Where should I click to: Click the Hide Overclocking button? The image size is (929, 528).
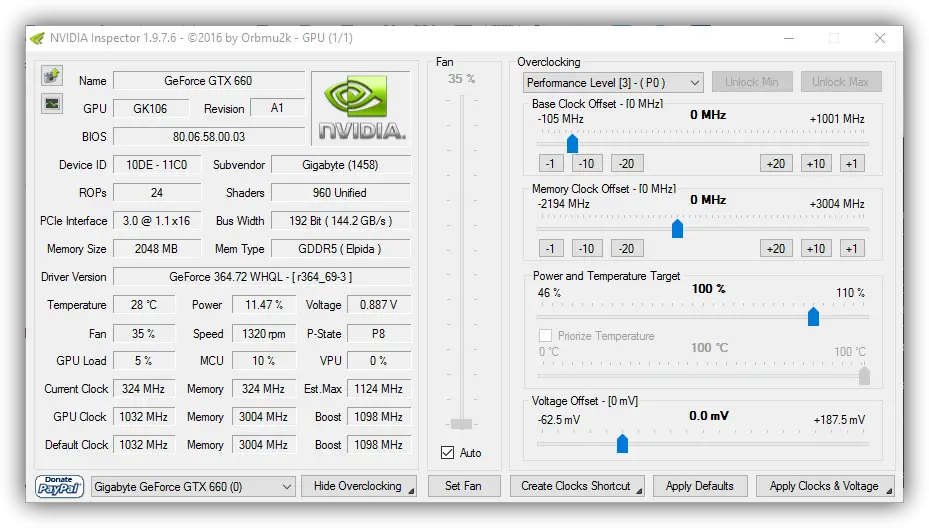[x=358, y=486]
